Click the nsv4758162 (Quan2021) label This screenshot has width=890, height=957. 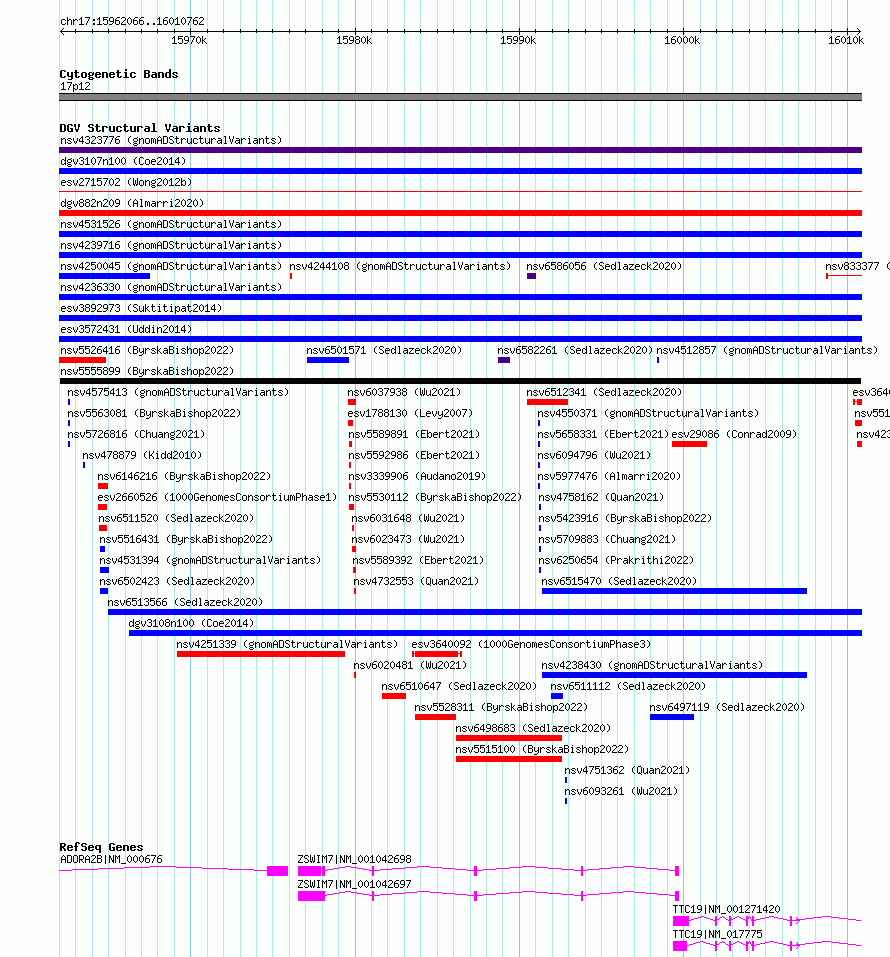[x=601, y=498]
